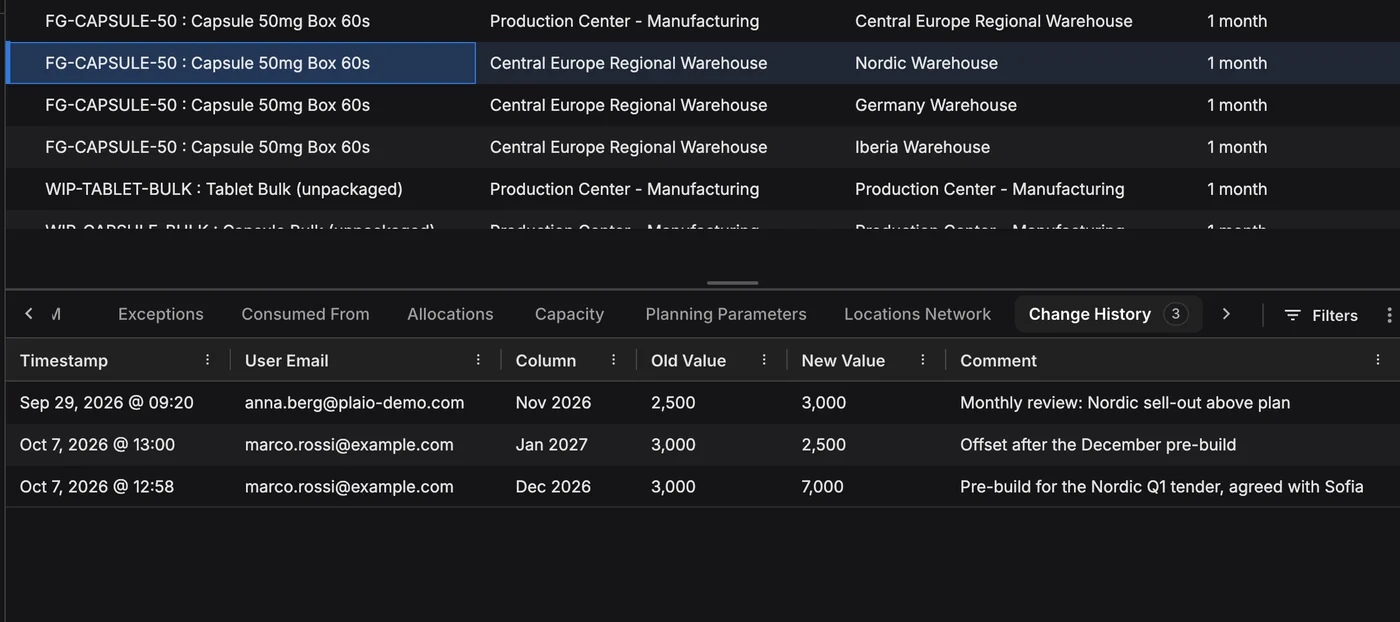Click the Filters button
The width and height of the screenshot is (1400, 622).
point(1321,315)
